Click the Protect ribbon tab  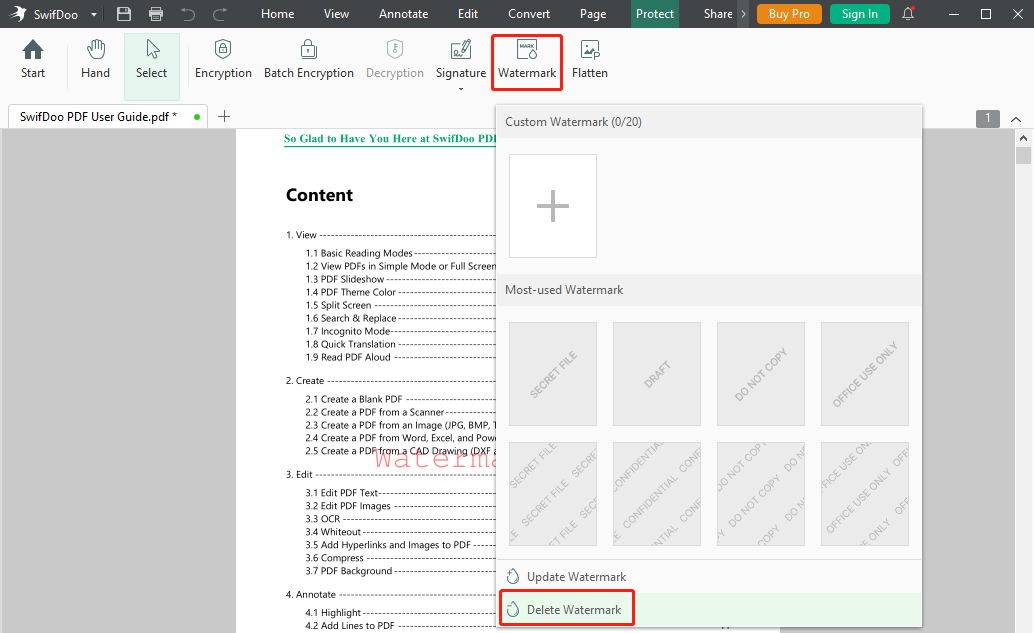pyautogui.click(x=655, y=14)
